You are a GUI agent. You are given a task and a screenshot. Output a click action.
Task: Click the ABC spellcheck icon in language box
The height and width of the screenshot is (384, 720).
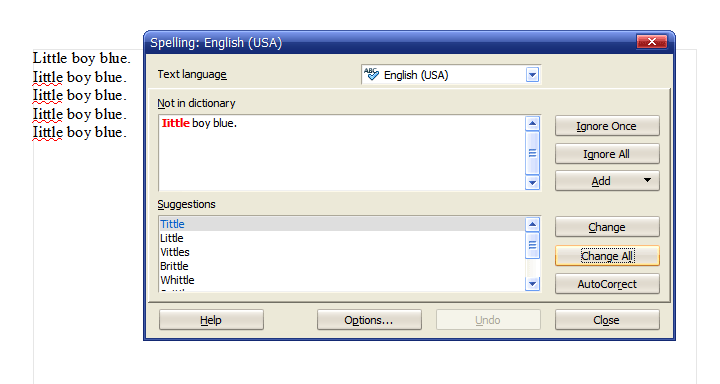click(x=371, y=74)
